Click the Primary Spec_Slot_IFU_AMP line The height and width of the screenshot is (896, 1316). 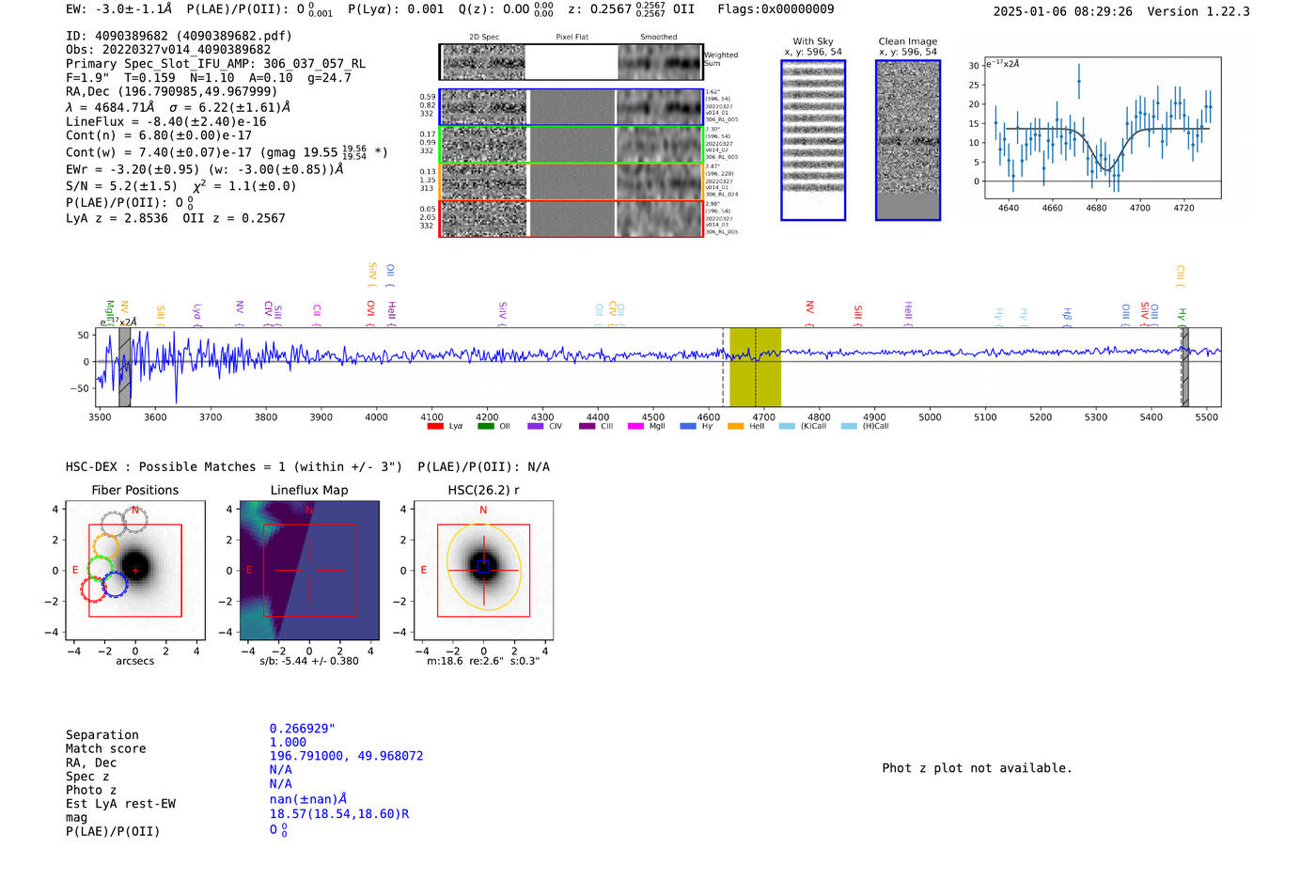coord(215,64)
